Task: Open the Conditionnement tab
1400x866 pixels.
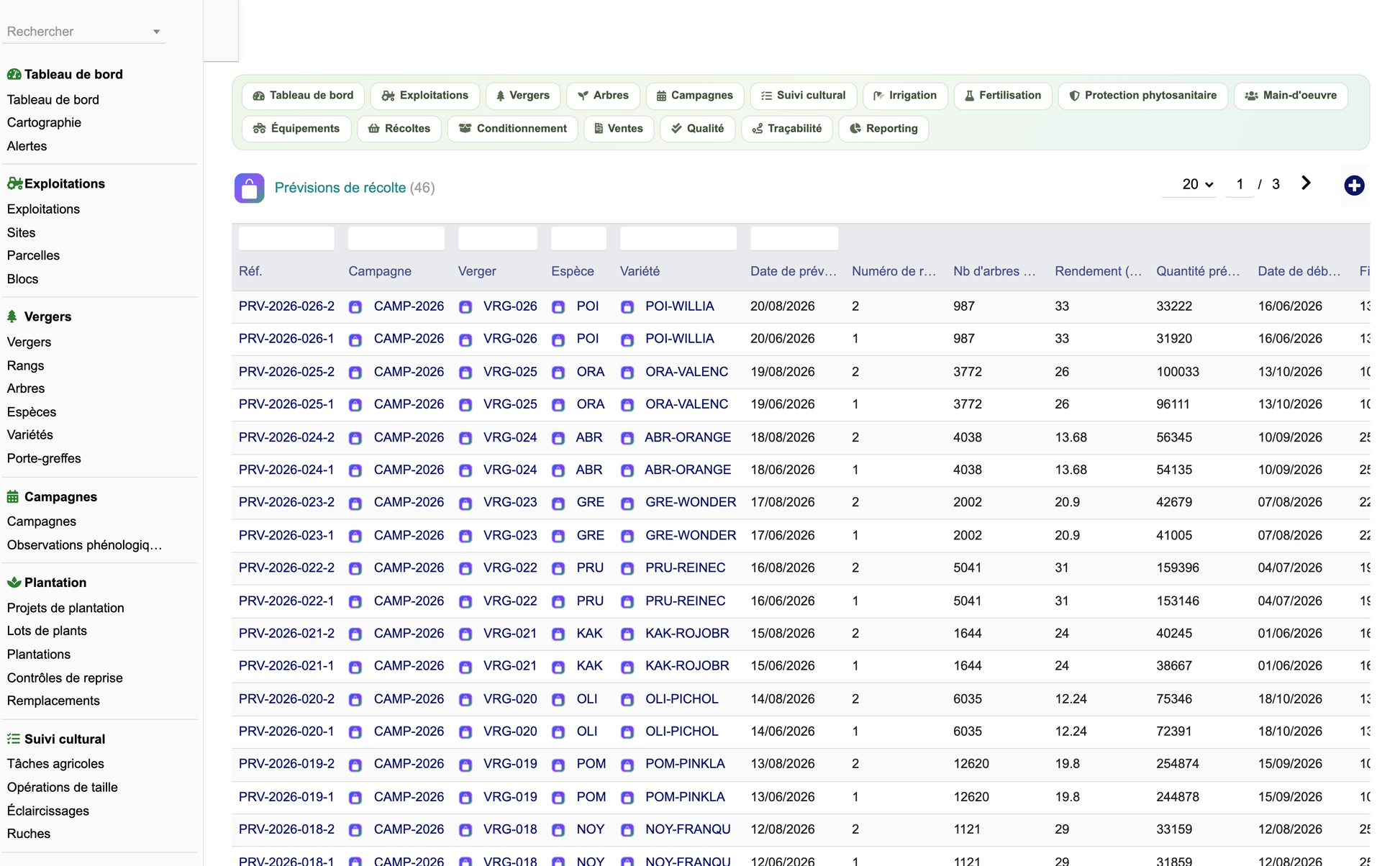Action: tap(512, 129)
